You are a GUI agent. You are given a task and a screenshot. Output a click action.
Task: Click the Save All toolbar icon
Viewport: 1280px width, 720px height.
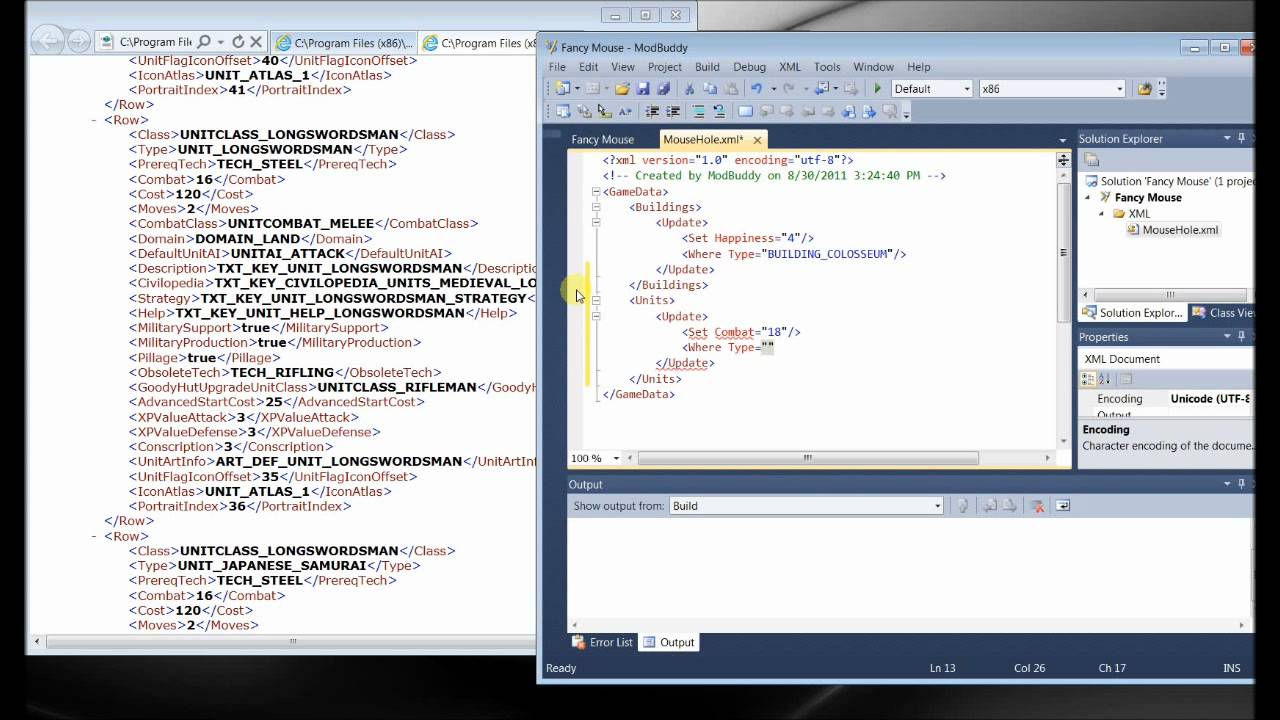tap(662, 89)
